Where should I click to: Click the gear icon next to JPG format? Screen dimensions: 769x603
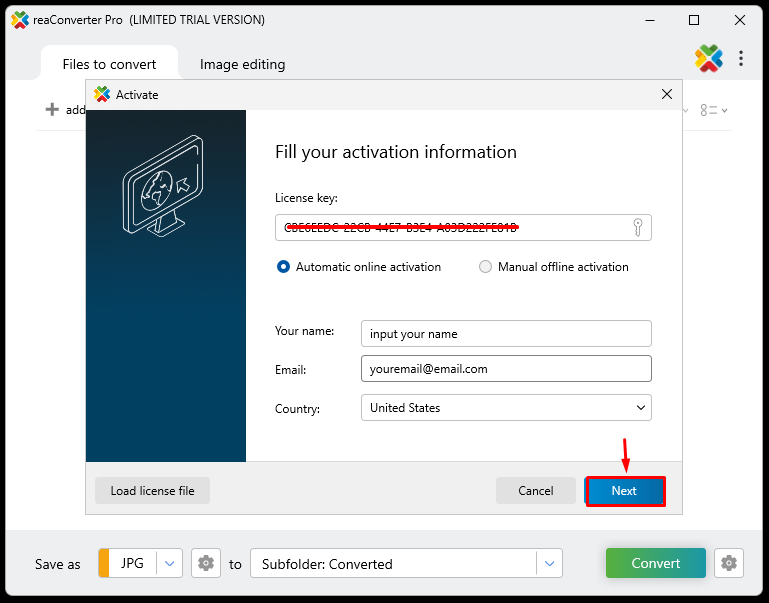coord(206,564)
